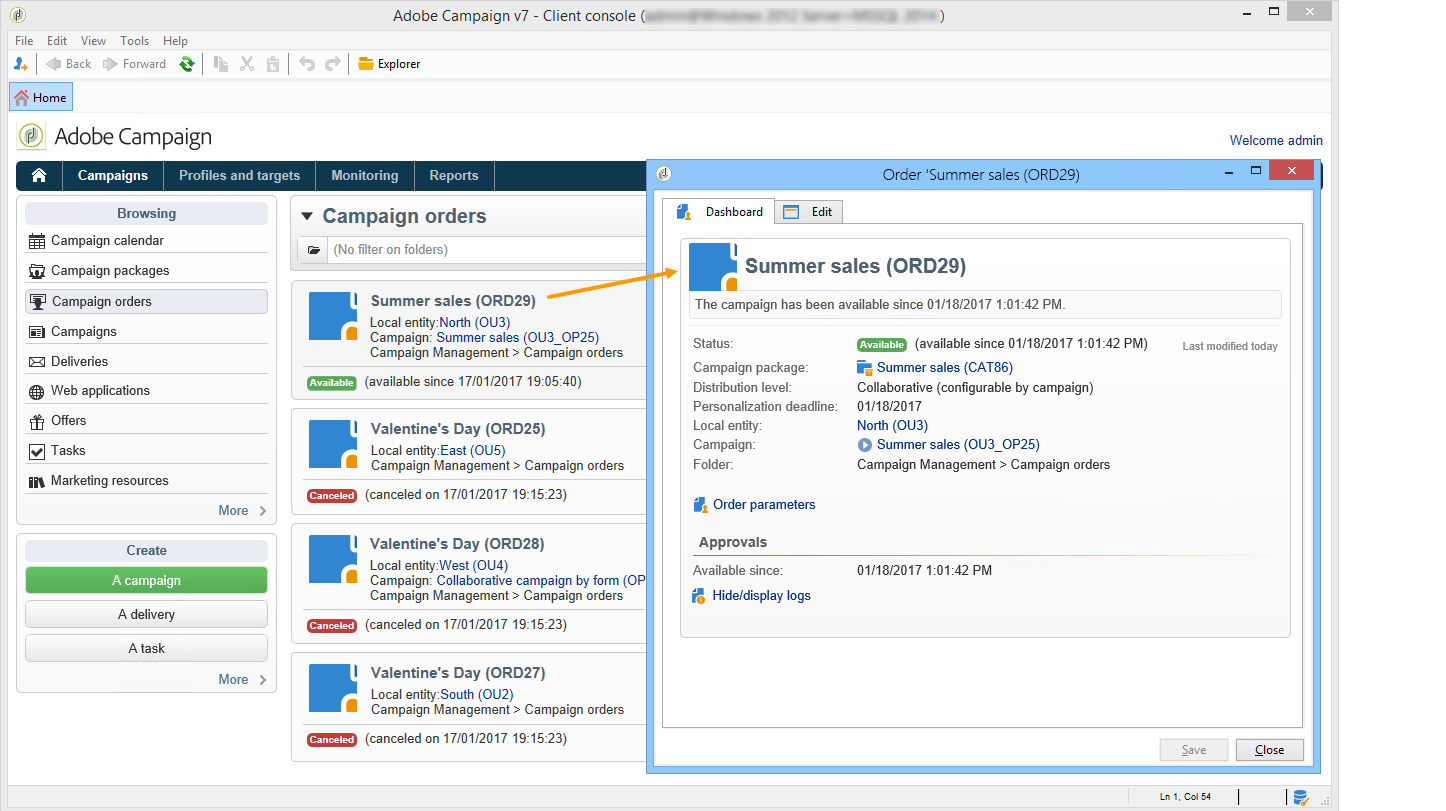The height and width of the screenshot is (811, 1446).
Task: Click the 'A delivery' create button
Action: click(146, 614)
